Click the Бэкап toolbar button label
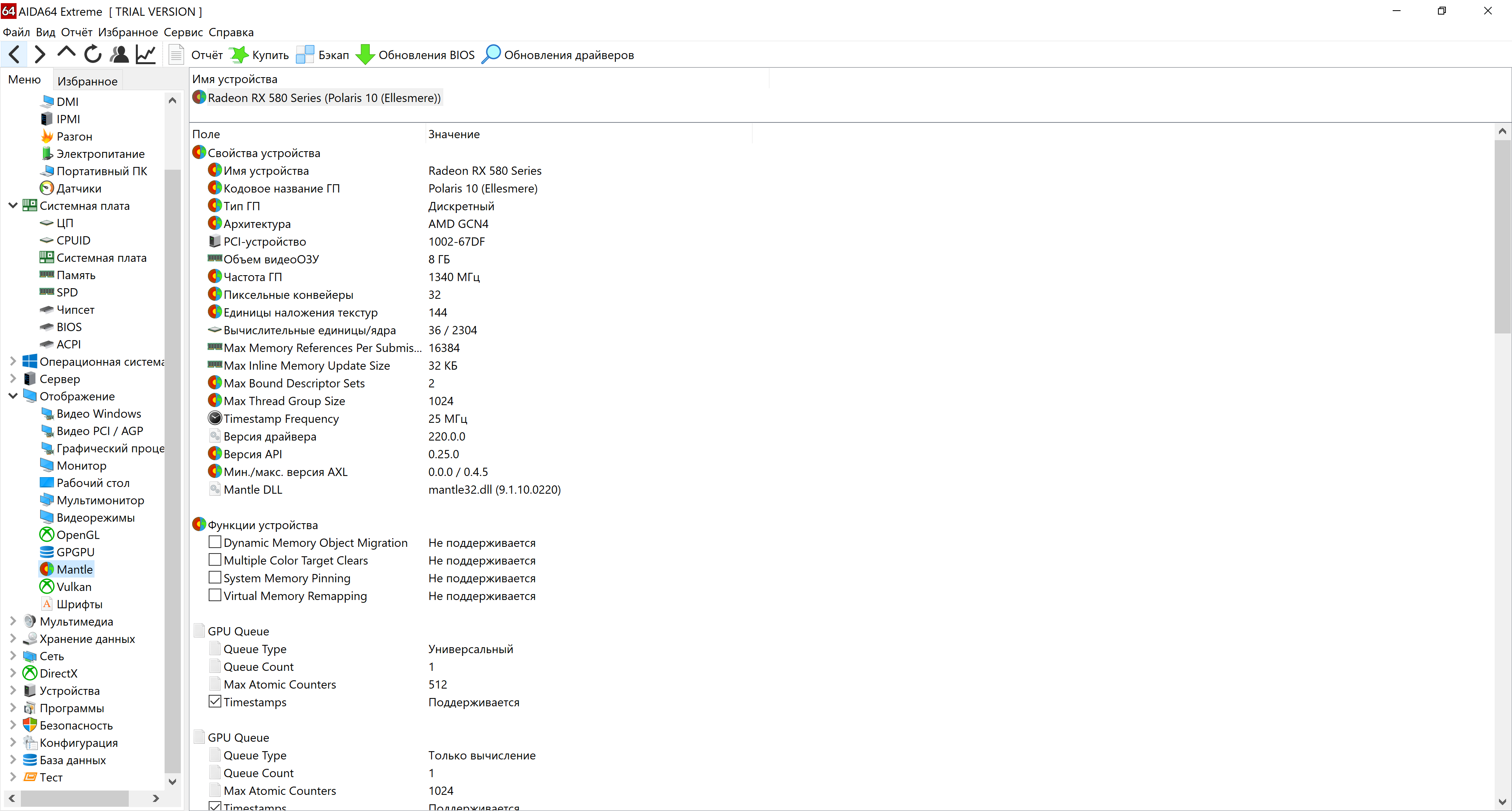 334,55
